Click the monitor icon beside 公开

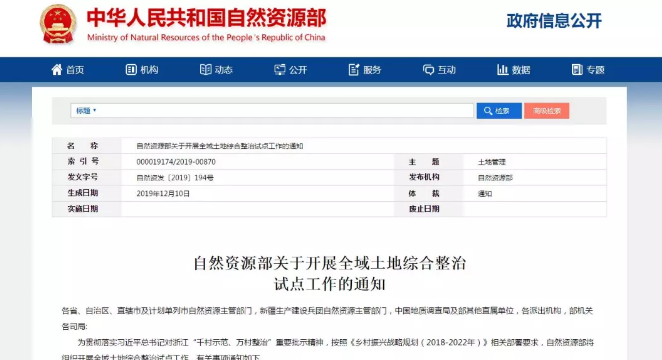pos(279,70)
